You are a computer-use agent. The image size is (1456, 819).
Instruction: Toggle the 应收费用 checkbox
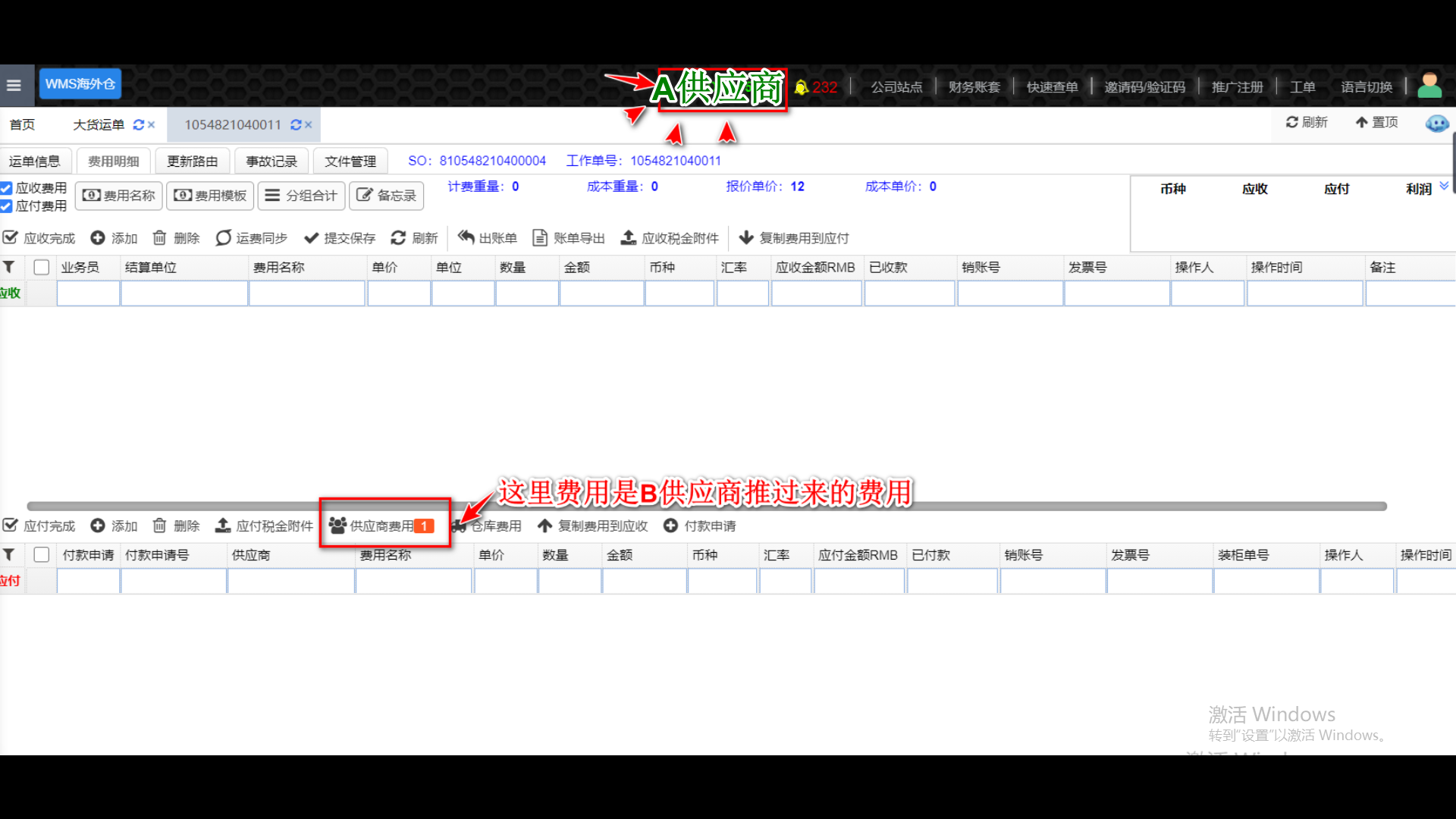coord(7,188)
